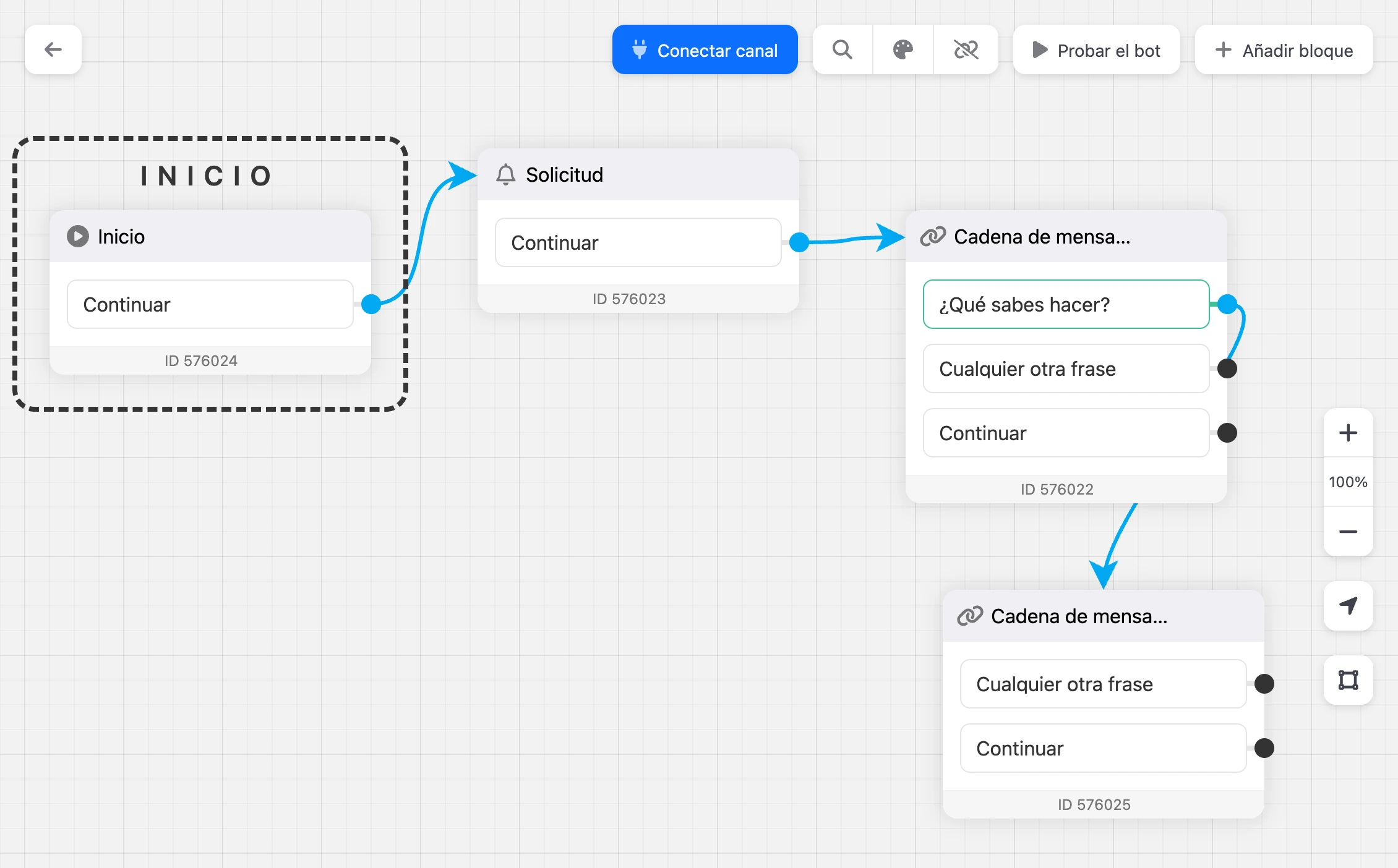Viewport: 1398px width, 868px height.
Task: Select the Solicitud block header
Action: pyautogui.click(x=638, y=174)
